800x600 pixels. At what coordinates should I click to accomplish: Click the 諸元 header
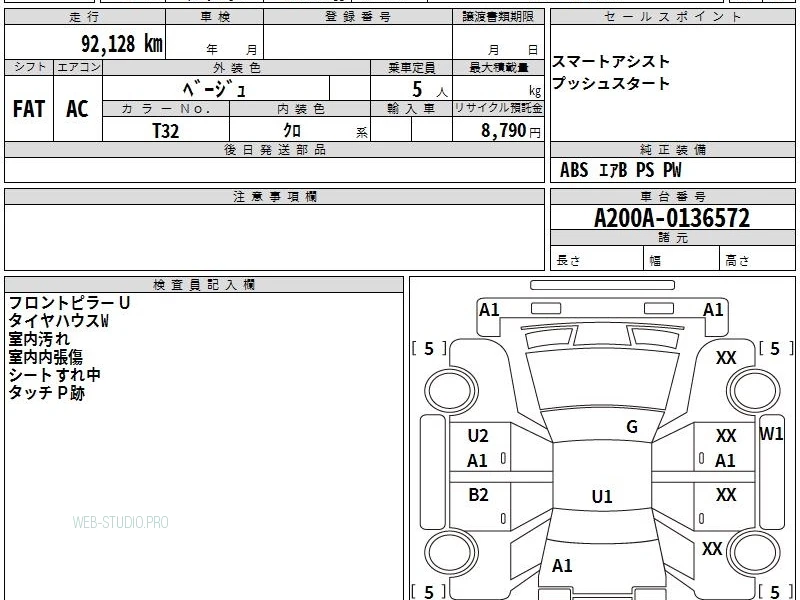(672, 238)
